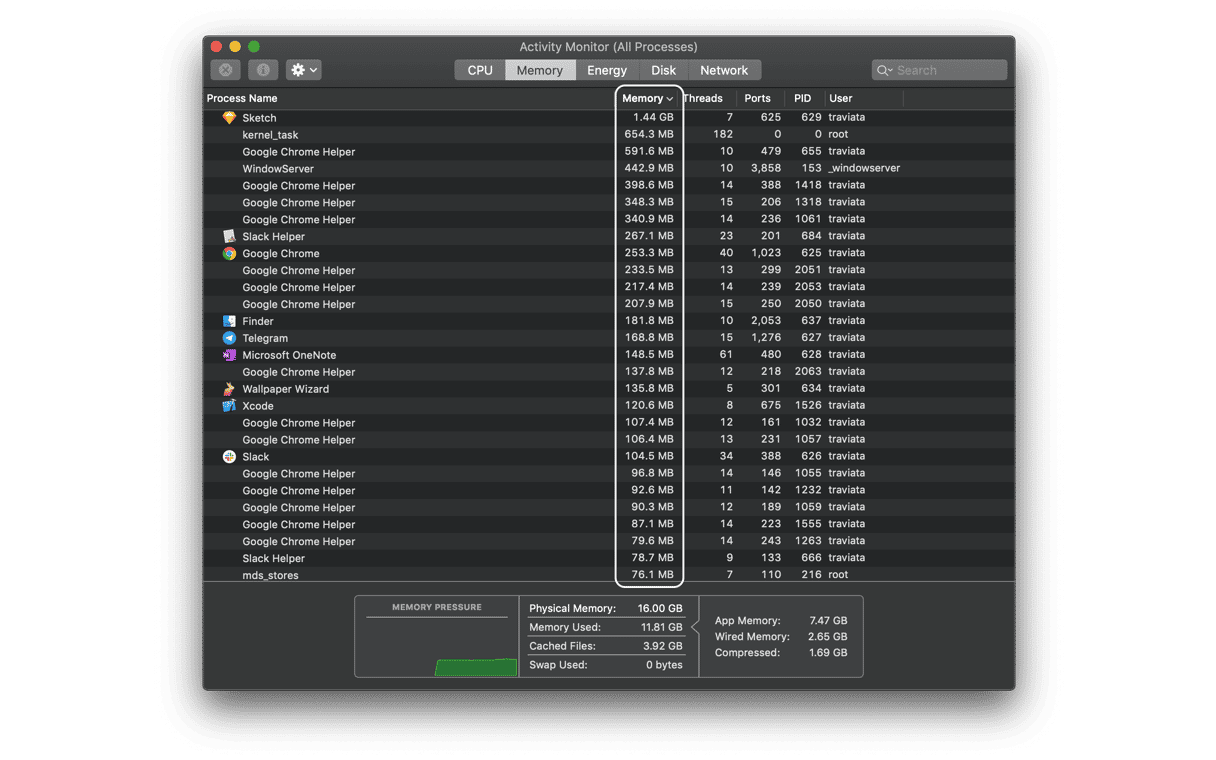
Task: Switch to the CPU tab
Action: coord(480,70)
